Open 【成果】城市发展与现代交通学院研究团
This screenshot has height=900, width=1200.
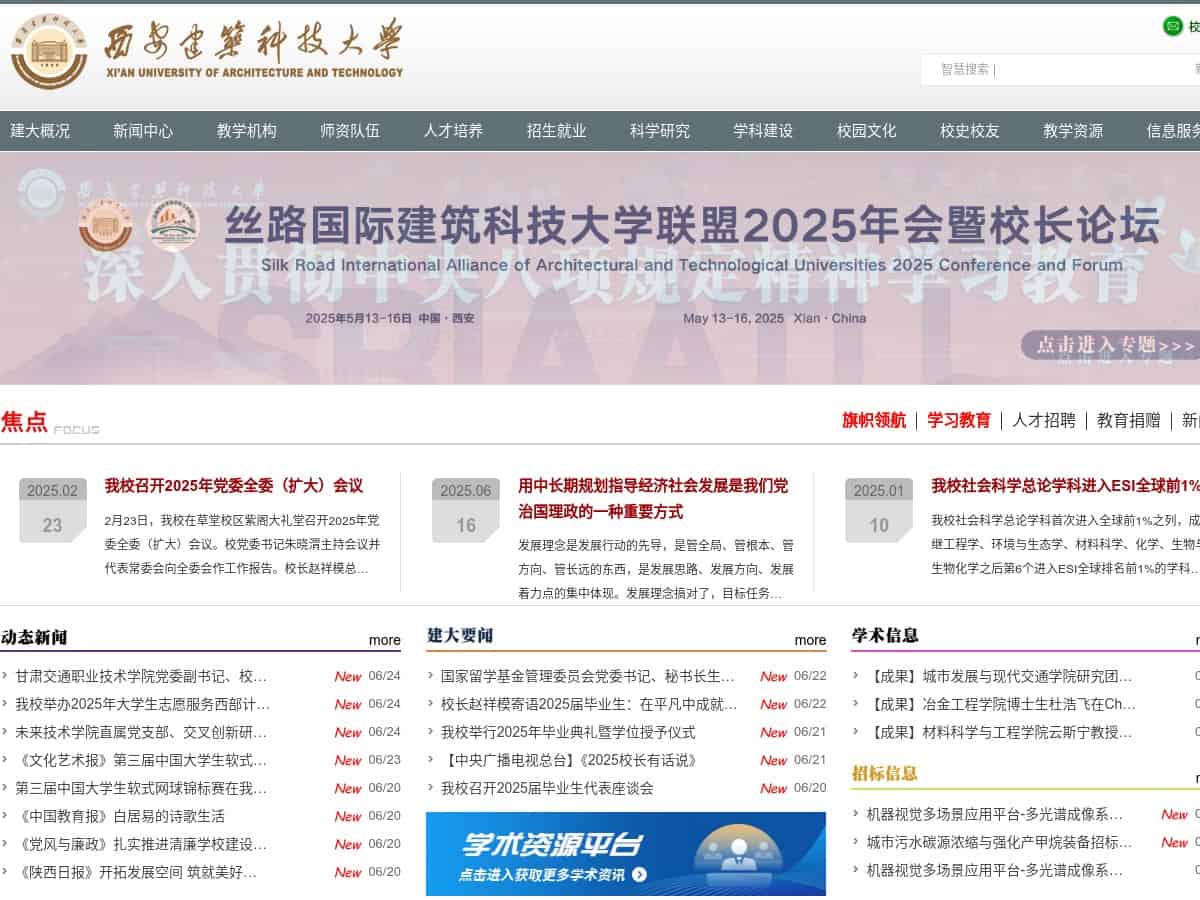(x=999, y=676)
